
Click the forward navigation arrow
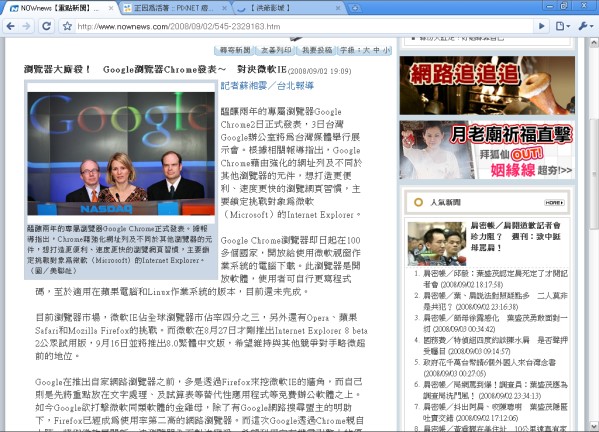[x=26, y=26]
